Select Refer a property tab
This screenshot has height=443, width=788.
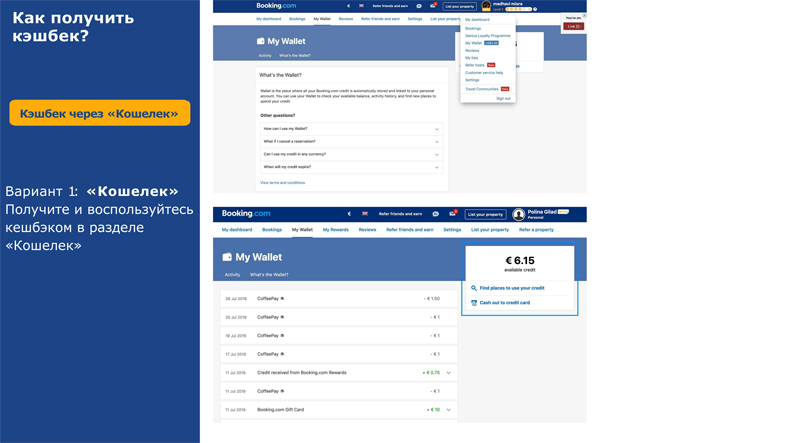coord(536,230)
